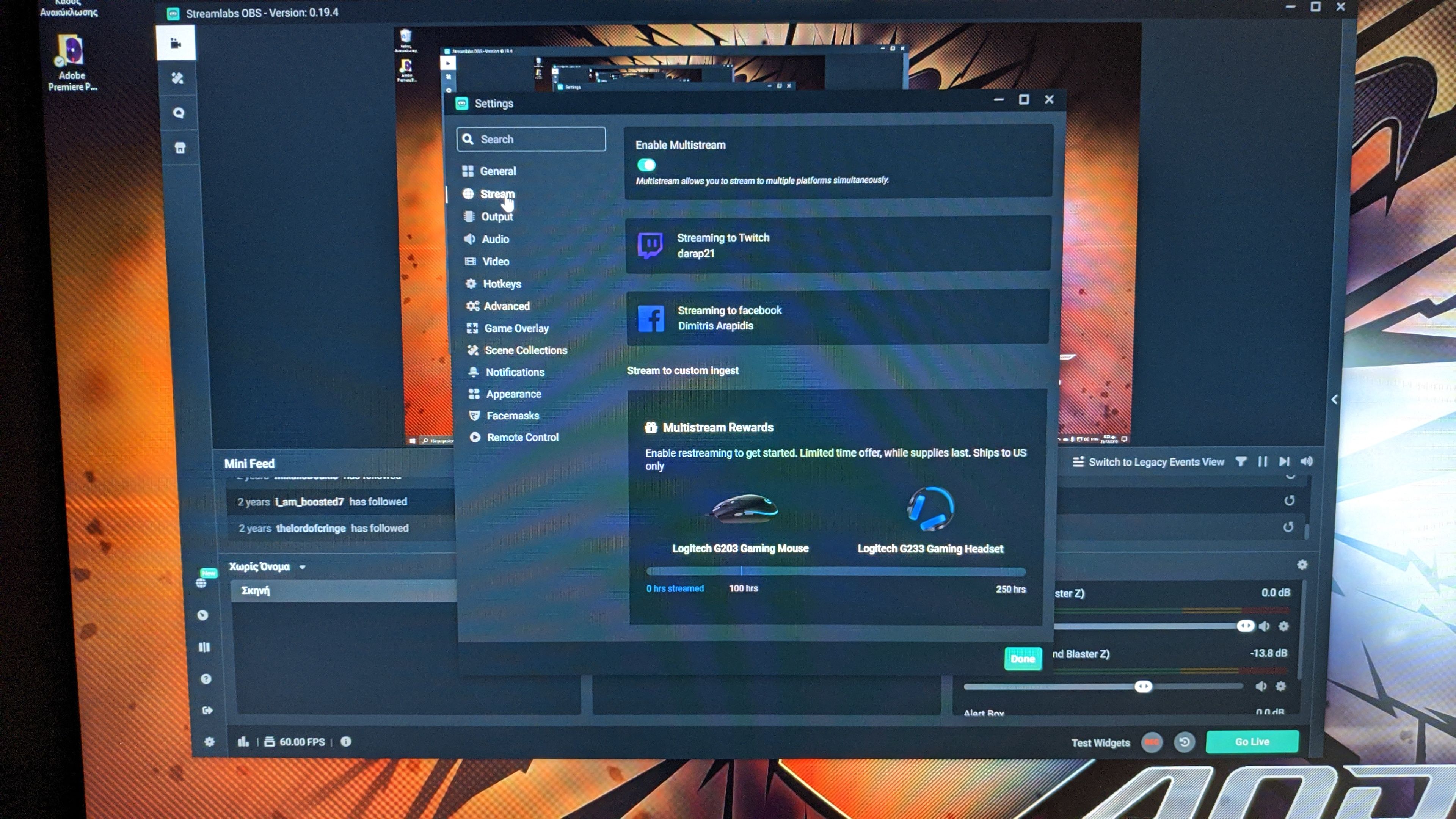Click the 60.00 FPS status indicator
The width and height of the screenshot is (1456, 819).
(295, 742)
